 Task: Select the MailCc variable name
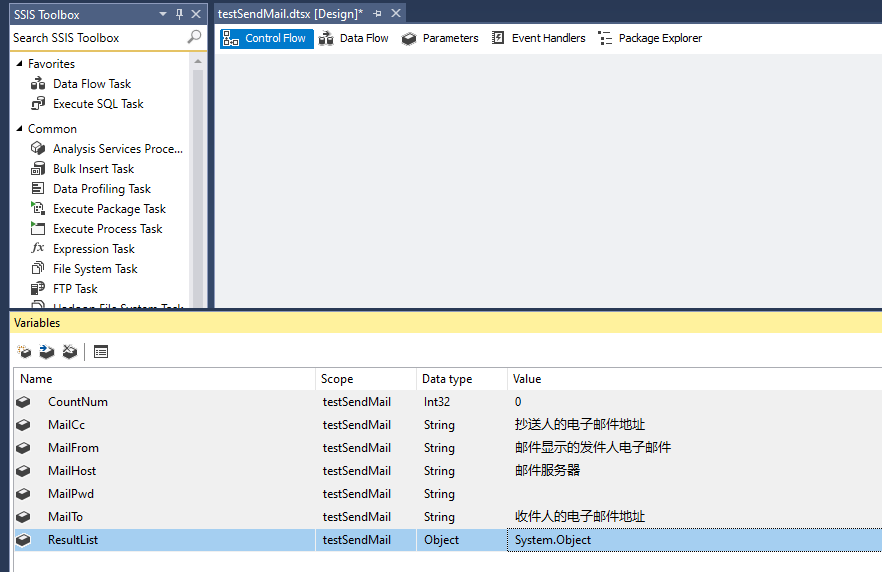pos(66,425)
